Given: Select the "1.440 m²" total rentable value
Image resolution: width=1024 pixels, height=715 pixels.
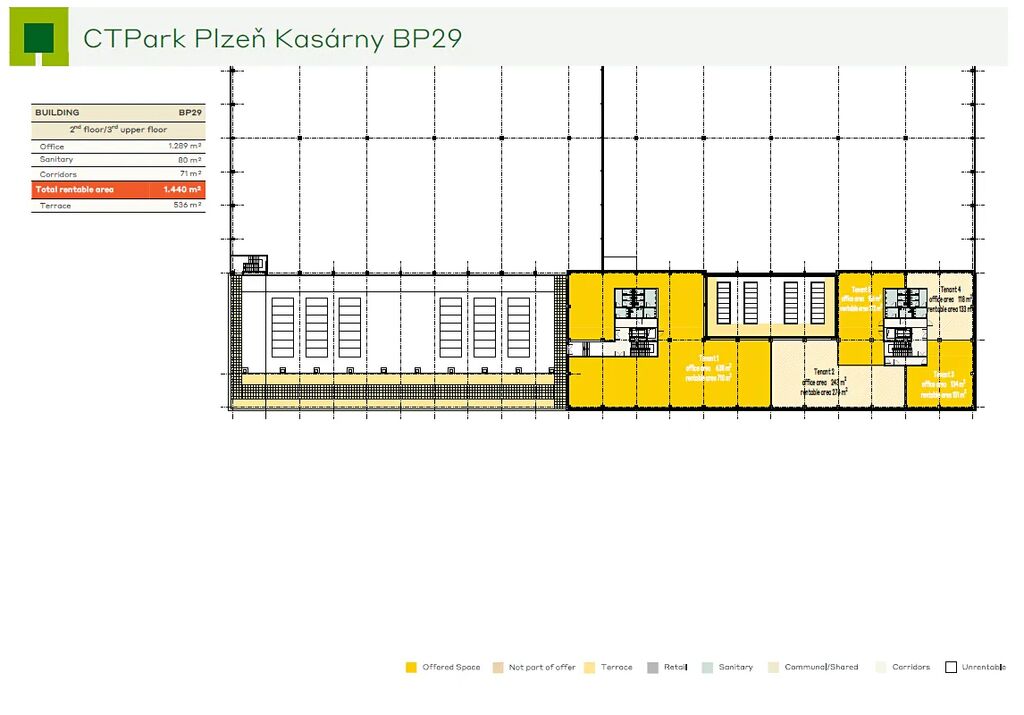Looking at the screenshot, I should point(182,189).
